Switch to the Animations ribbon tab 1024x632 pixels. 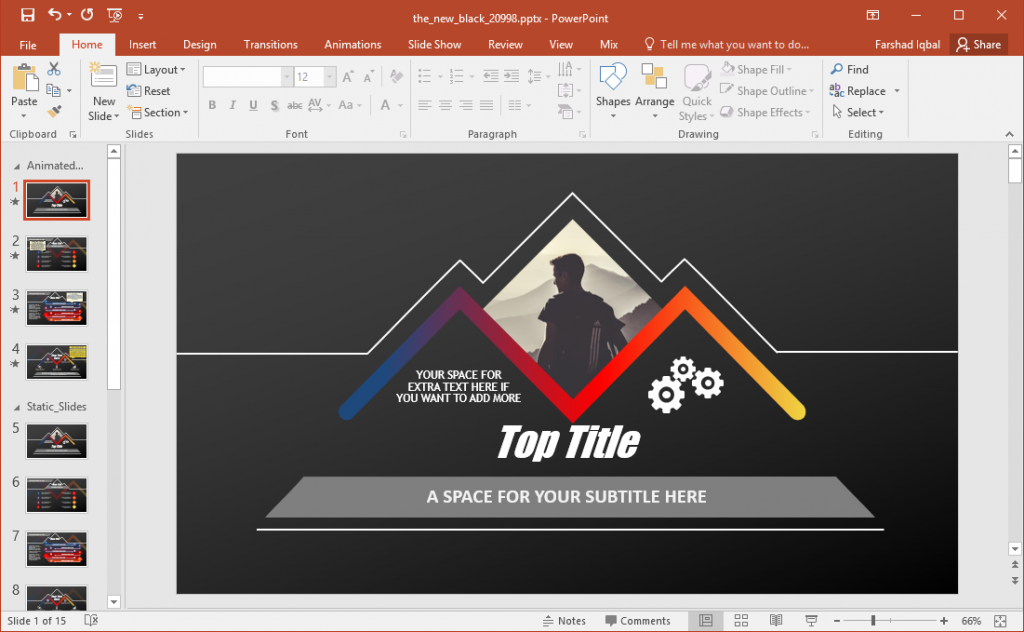click(352, 44)
